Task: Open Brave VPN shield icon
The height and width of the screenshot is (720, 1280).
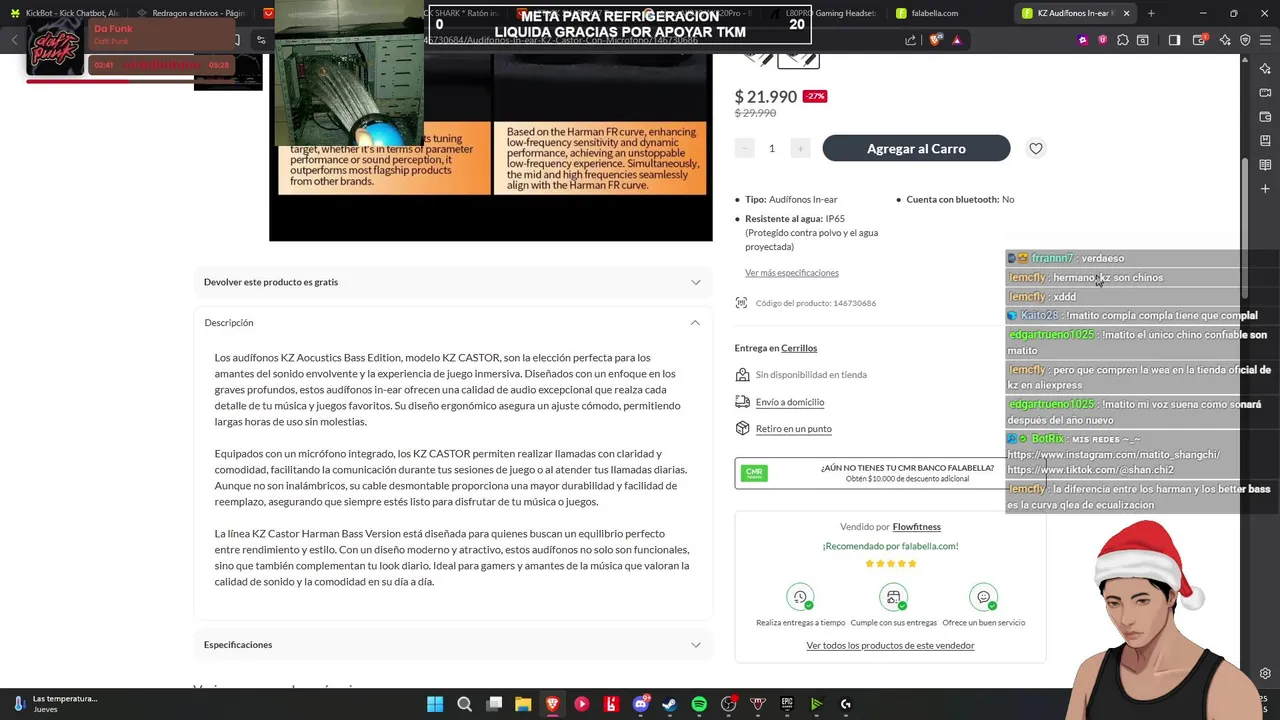Action: click(x=1245, y=40)
